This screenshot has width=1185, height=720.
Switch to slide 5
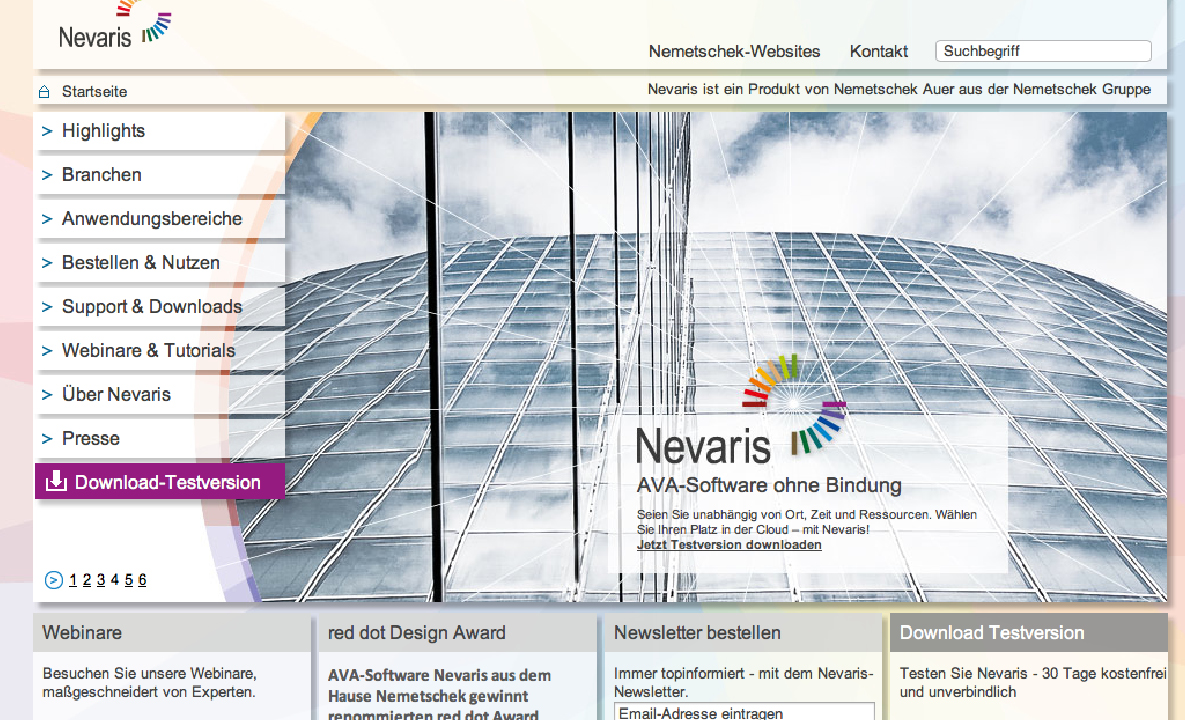tap(128, 579)
